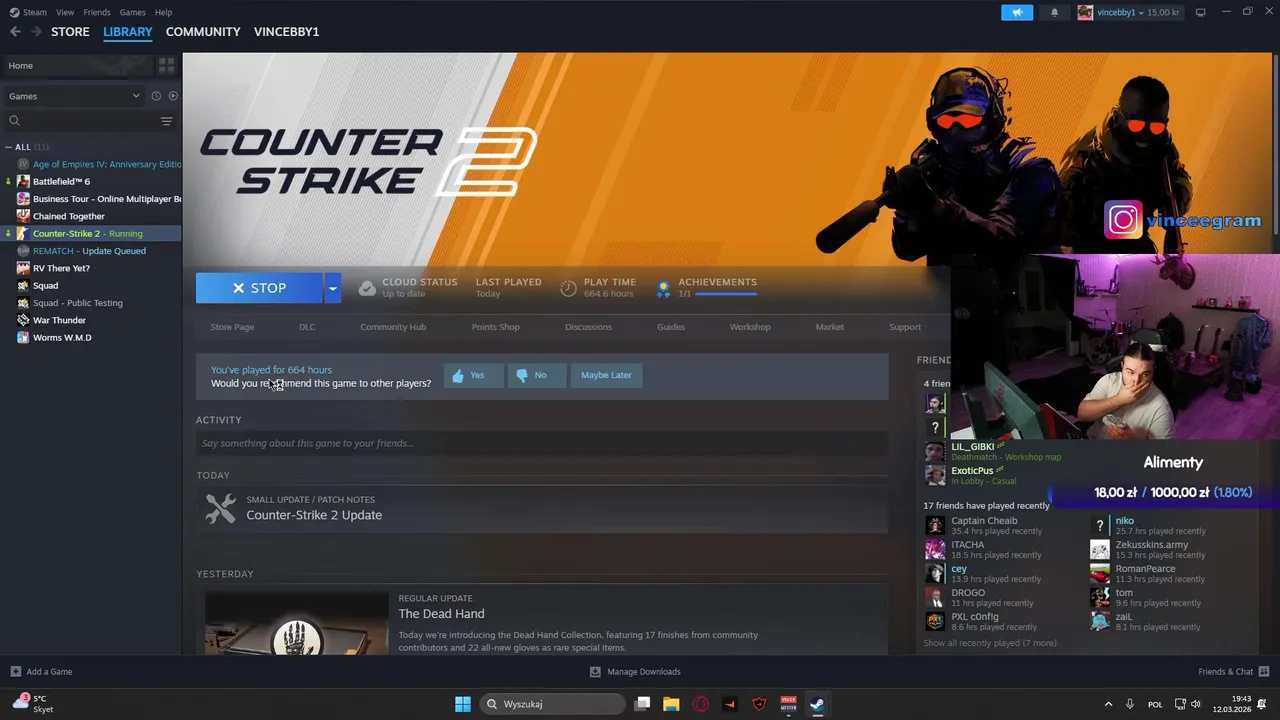
Task: Click the thumbs down No icon
Action: click(x=522, y=376)
